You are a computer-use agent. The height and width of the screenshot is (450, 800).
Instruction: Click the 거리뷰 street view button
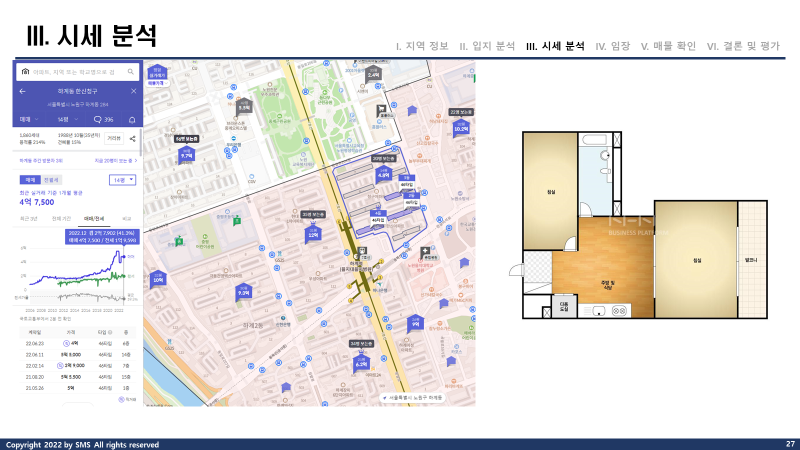(x=114, y=138)
